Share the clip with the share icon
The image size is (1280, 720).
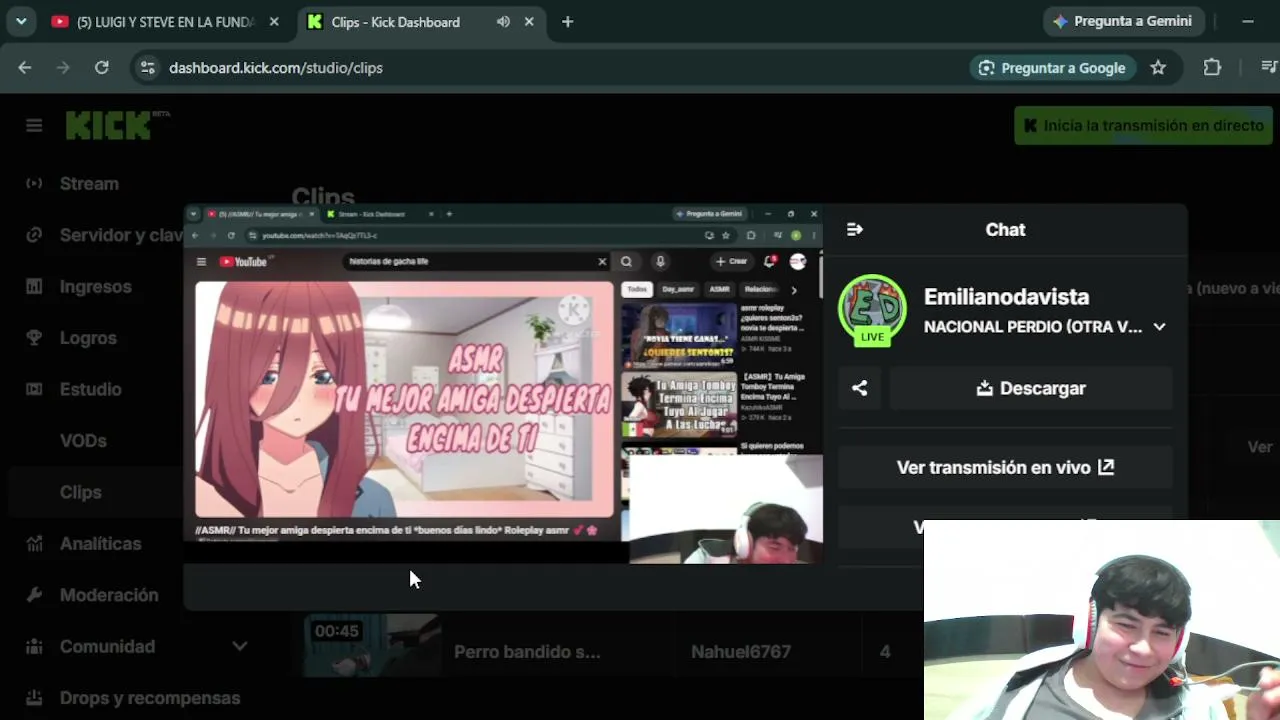[860, 388]
